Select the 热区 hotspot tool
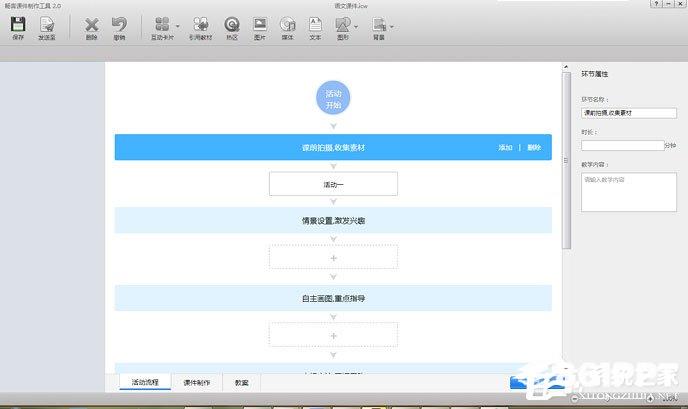The width and height of the screenshot is (688, 409). pyautogui.click(x=232, y=25)
